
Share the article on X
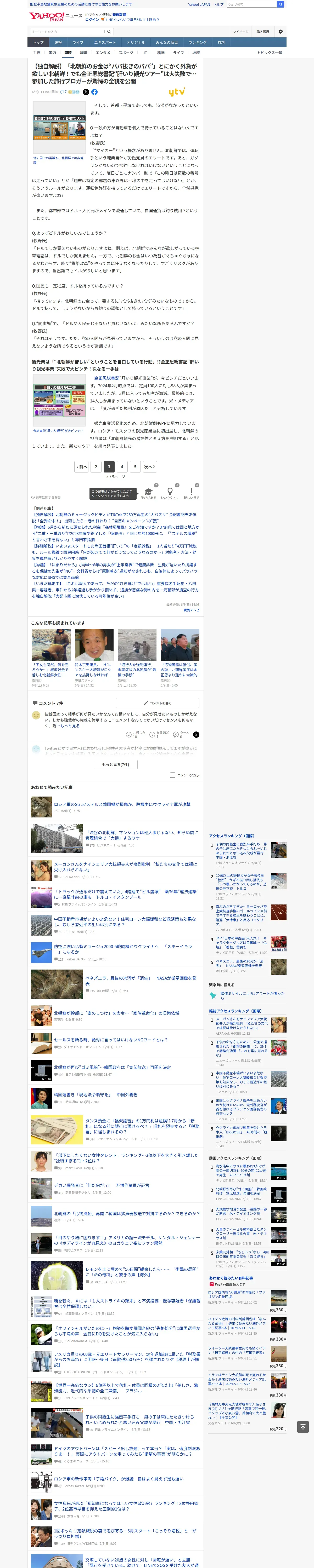tap(86, 92)
